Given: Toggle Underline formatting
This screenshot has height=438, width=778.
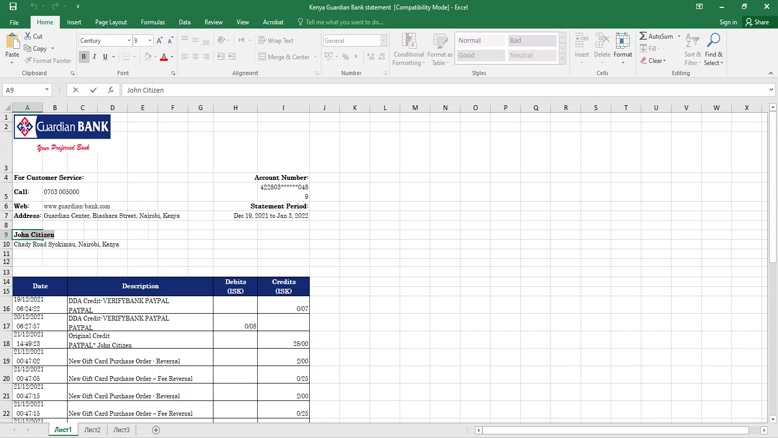Looking at the screenshot, I should coord(105,57).
